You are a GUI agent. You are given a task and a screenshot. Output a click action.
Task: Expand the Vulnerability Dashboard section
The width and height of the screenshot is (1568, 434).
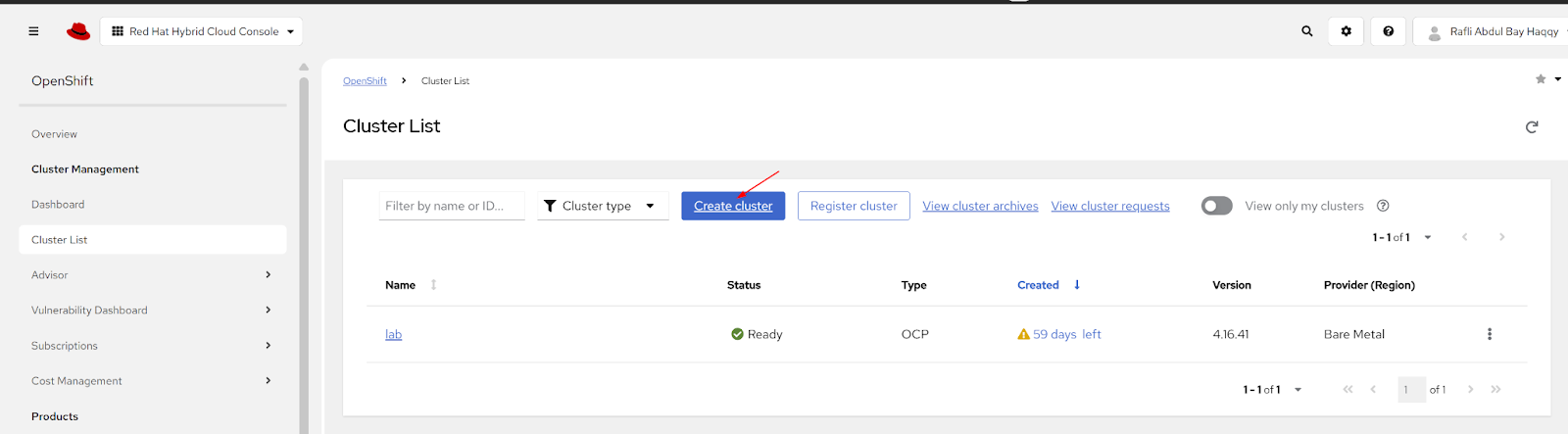click(x=152, y=311)
